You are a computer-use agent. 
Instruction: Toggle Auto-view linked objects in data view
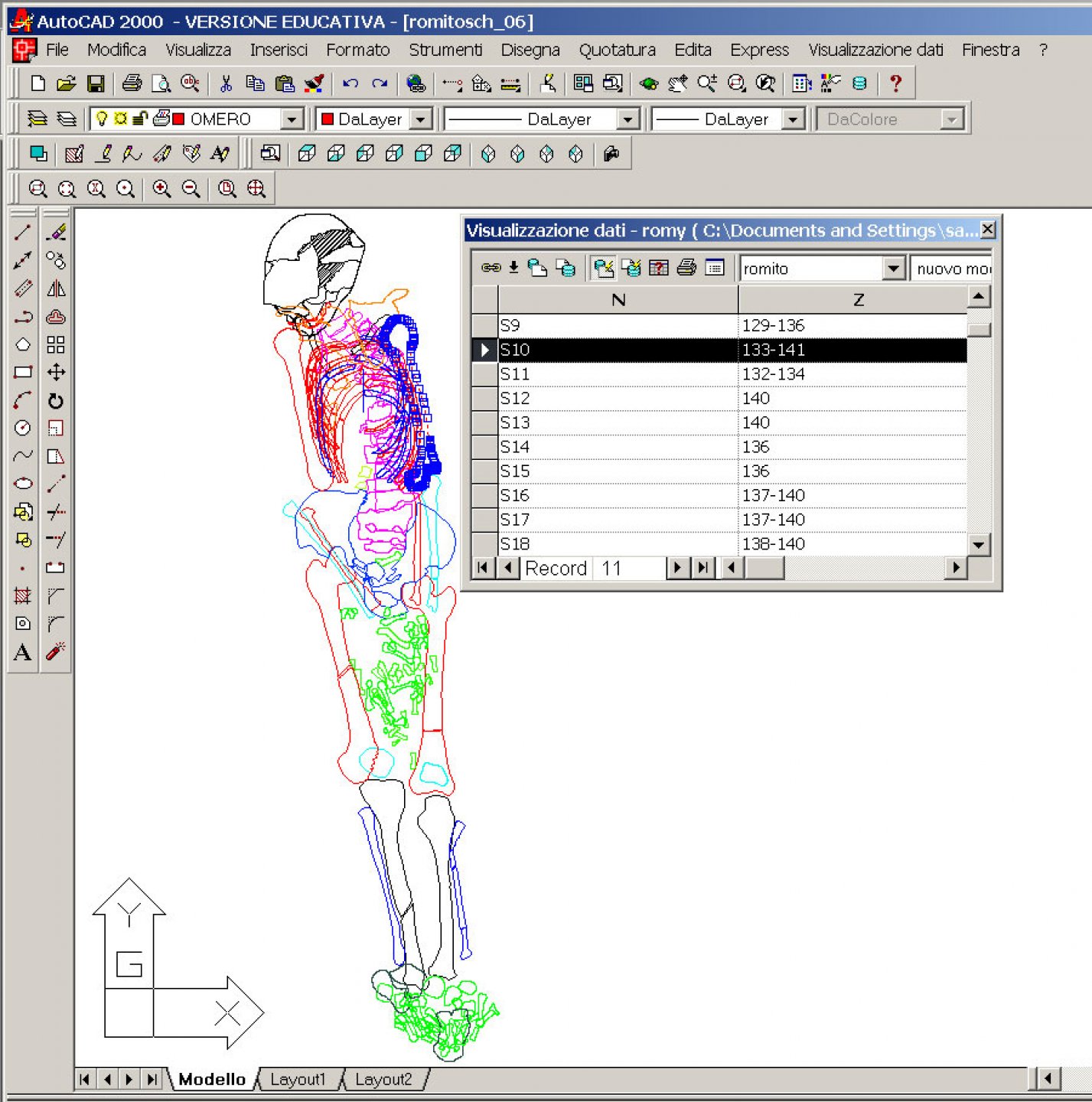603,268
